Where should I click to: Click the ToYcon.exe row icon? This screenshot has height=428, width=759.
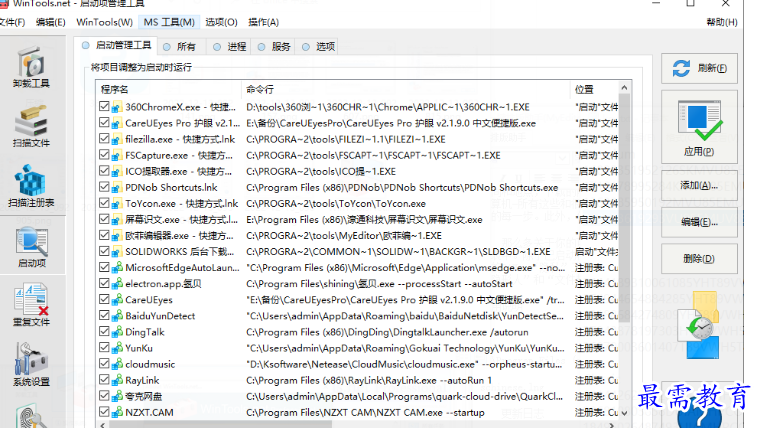coord(117,203)
